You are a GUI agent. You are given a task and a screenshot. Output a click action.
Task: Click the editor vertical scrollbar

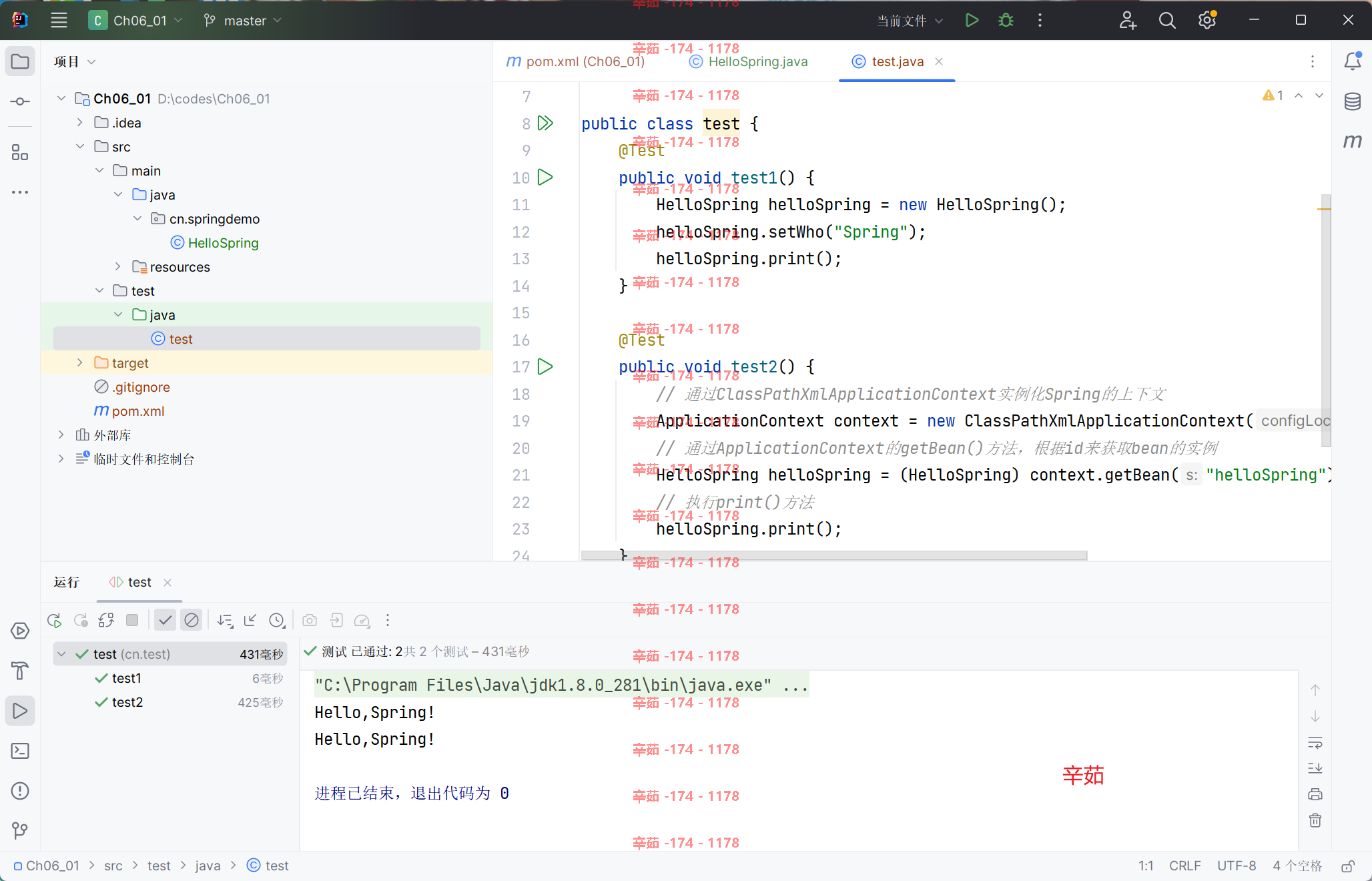click(x=1325, y=320)
